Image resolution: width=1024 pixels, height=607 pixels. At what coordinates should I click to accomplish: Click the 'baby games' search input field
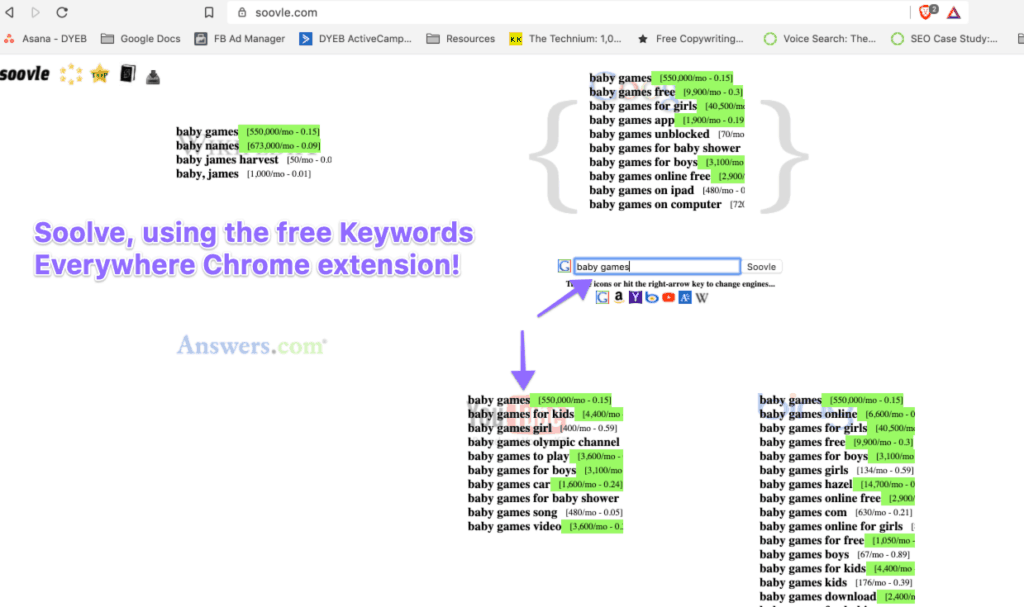pos(657,267)
